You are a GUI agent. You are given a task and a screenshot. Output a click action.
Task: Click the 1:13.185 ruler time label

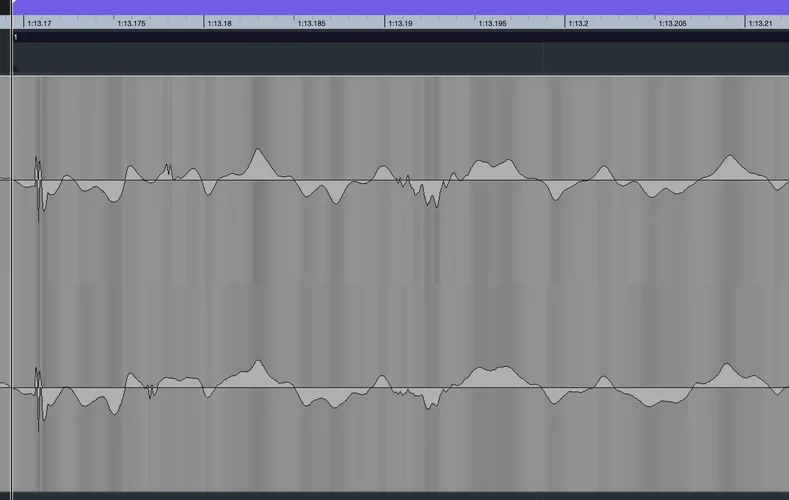click(311, 23)
